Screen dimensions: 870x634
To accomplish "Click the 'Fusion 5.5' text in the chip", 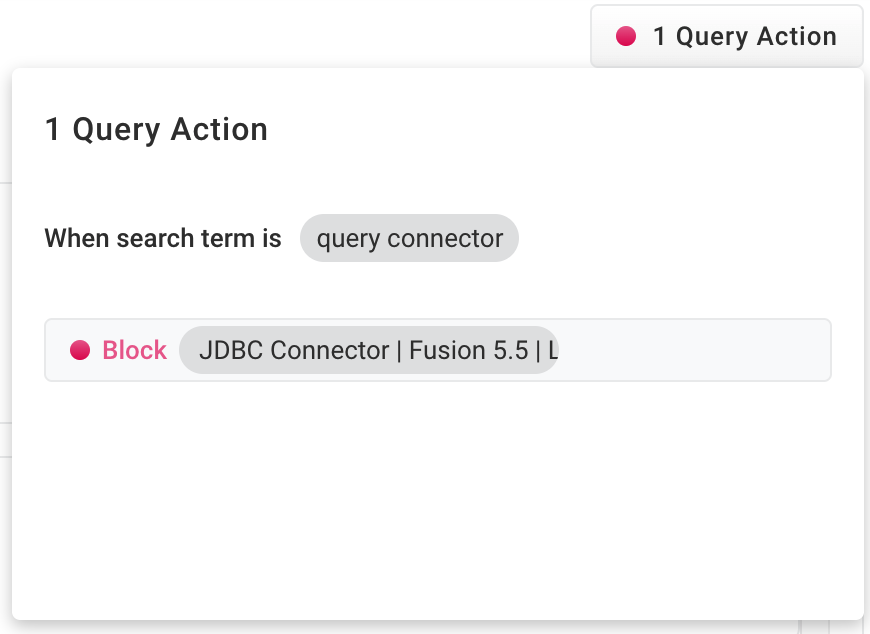I will click(469, 350).
